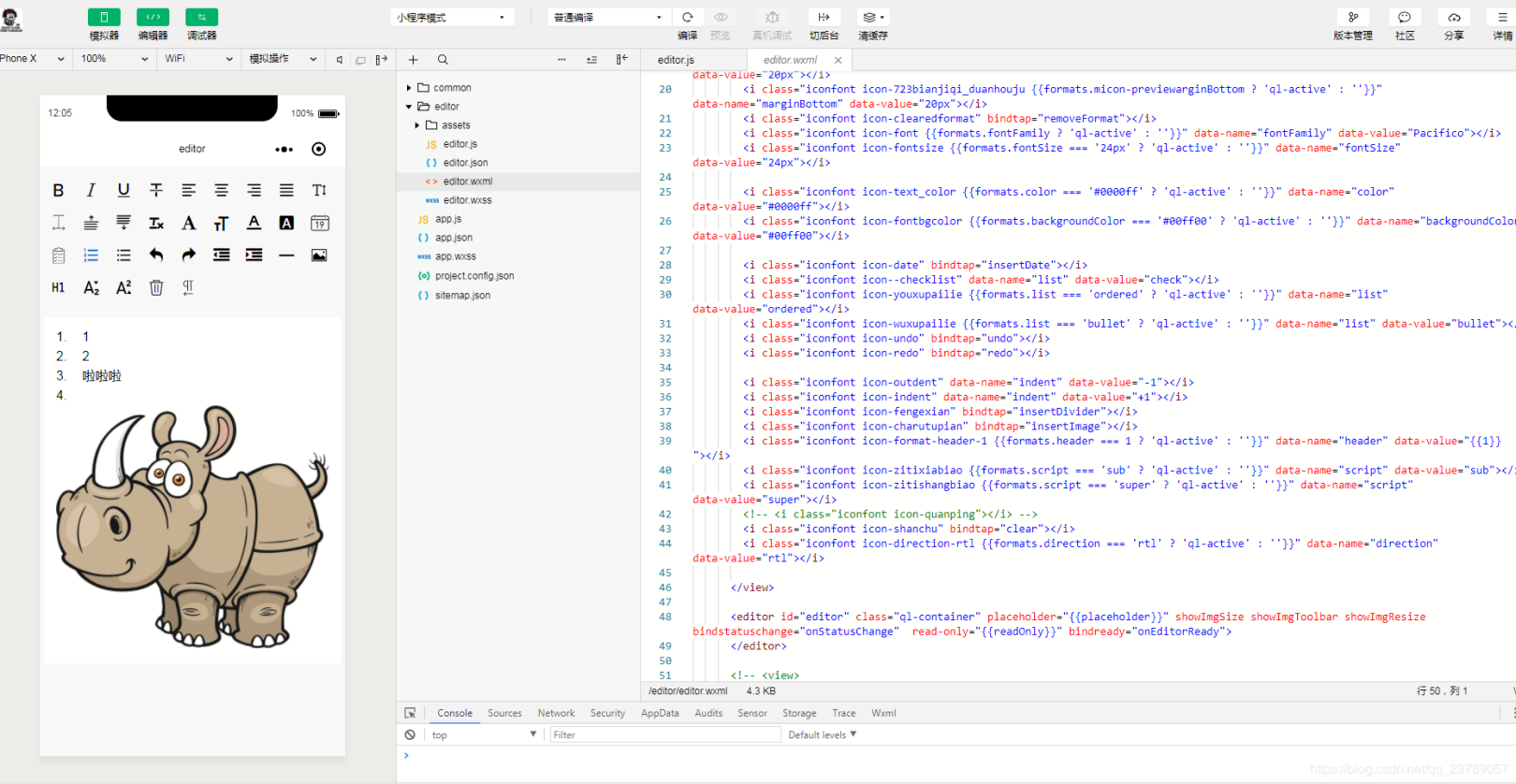The height and width of the screenshot is (784, 1516).
Task: Toggle the debugger (调试器) panel
Action: (201, 18)
